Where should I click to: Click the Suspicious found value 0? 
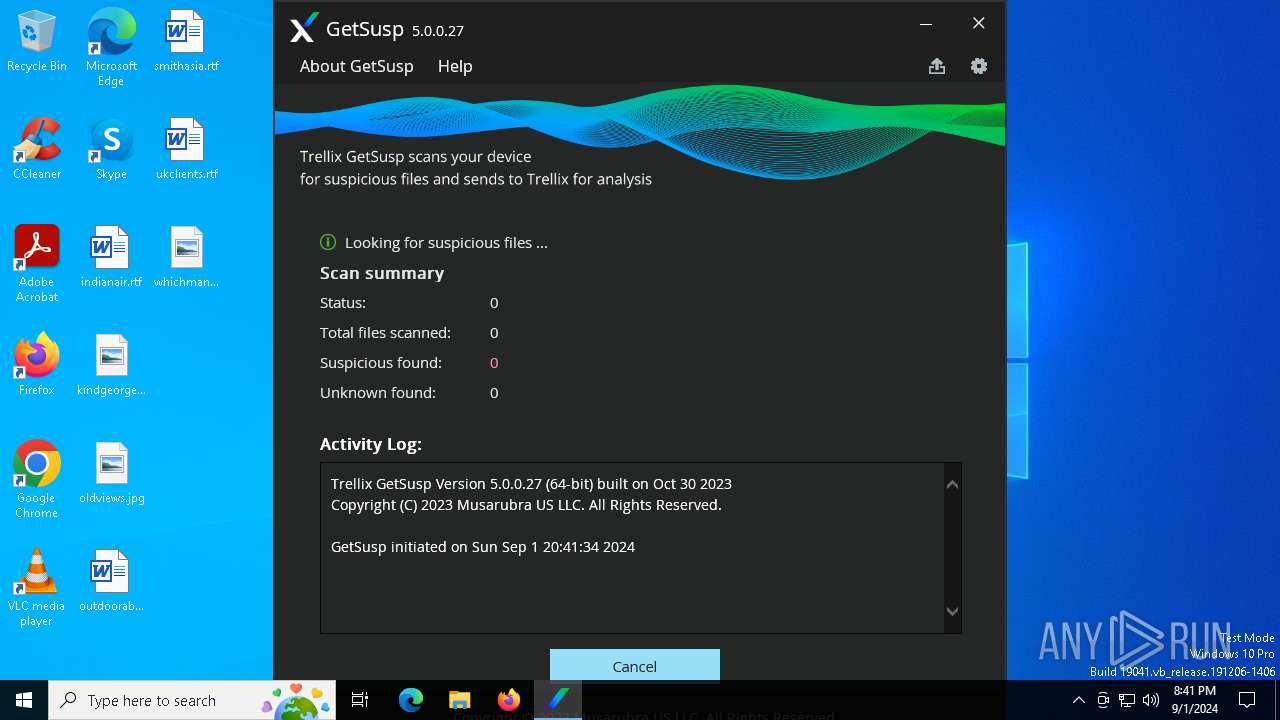(x=494, y=362)
